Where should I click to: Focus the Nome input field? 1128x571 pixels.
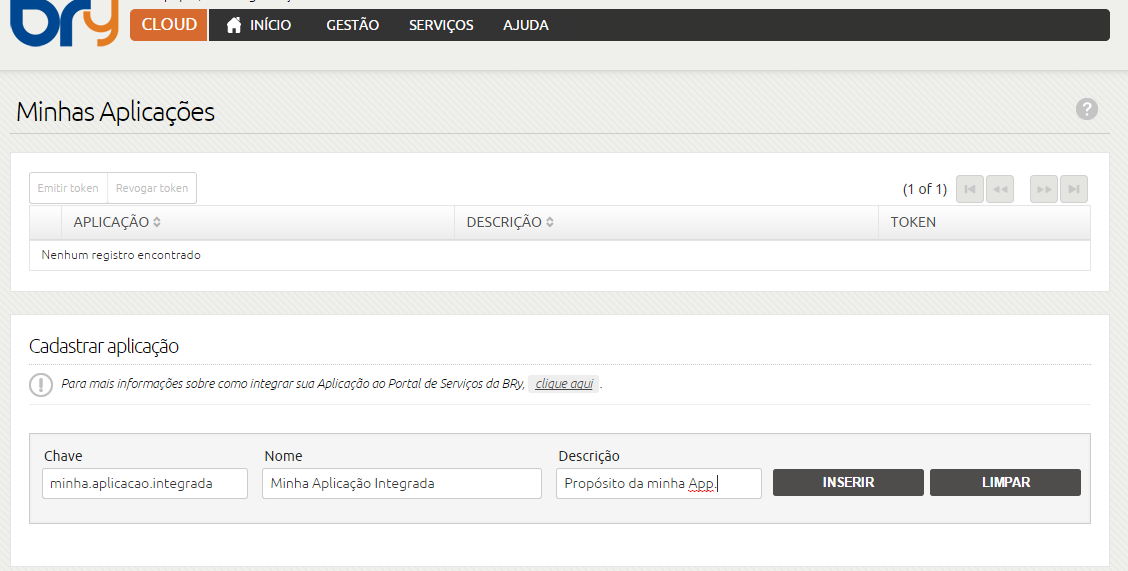click(401, 483)
